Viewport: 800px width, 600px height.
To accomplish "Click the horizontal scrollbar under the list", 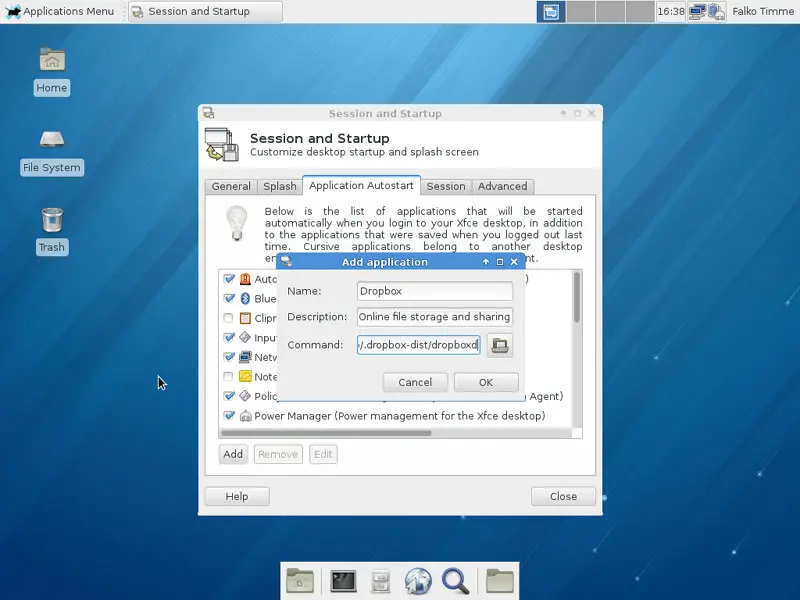I will pos(326,433).
